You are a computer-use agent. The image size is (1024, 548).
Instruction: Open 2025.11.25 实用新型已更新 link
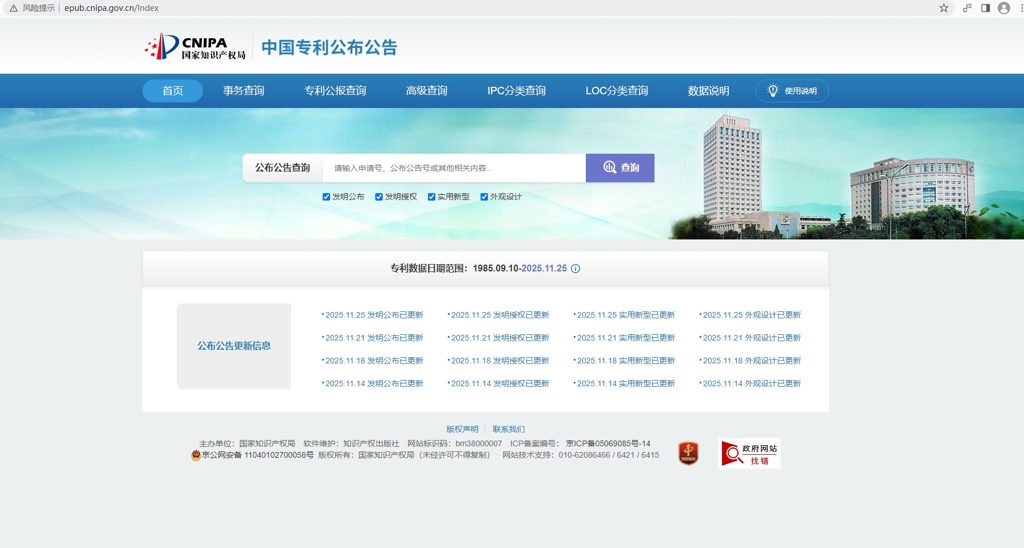click(625, 315)
